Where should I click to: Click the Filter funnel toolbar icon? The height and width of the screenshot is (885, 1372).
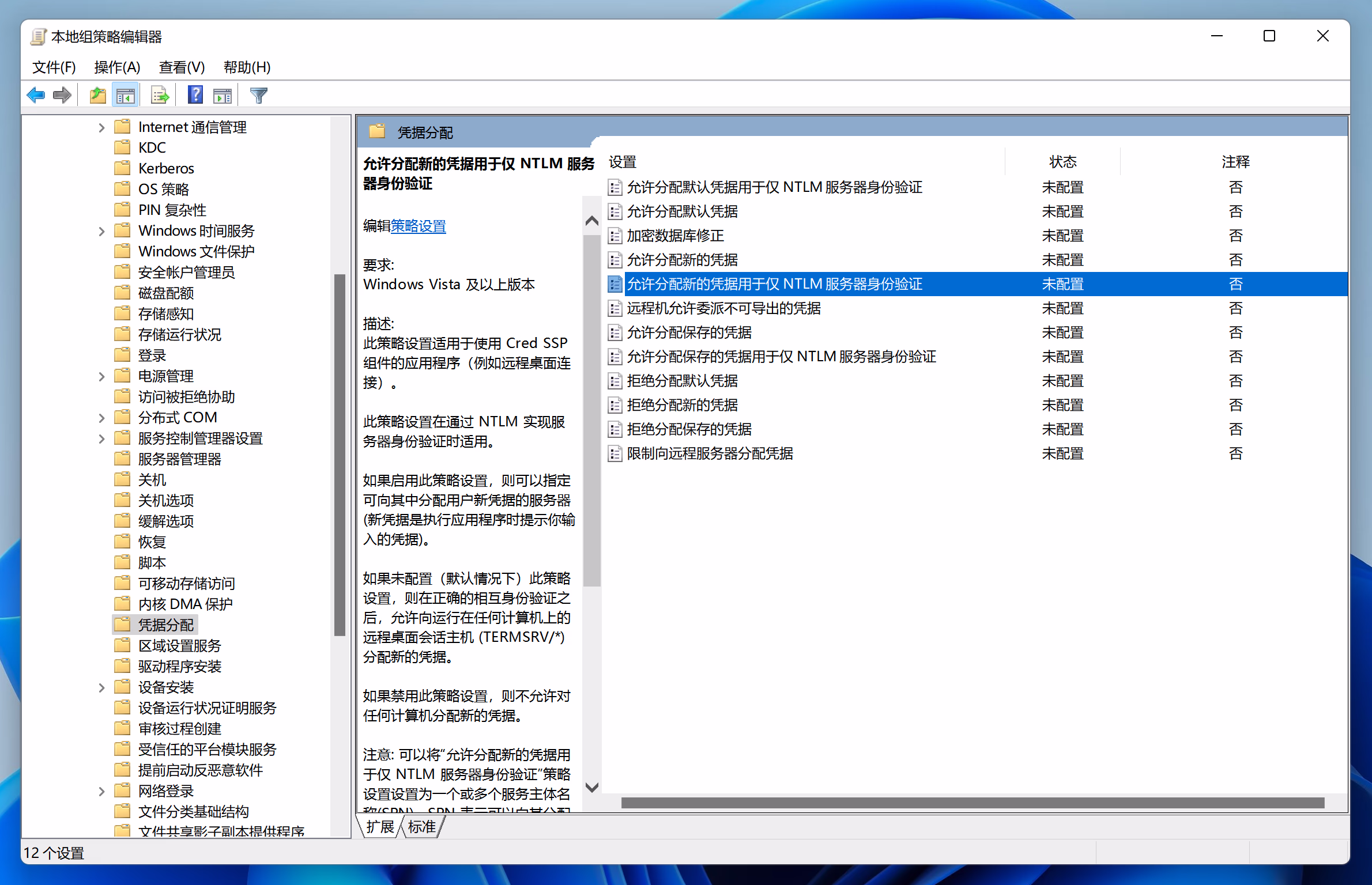coord(259,95)
